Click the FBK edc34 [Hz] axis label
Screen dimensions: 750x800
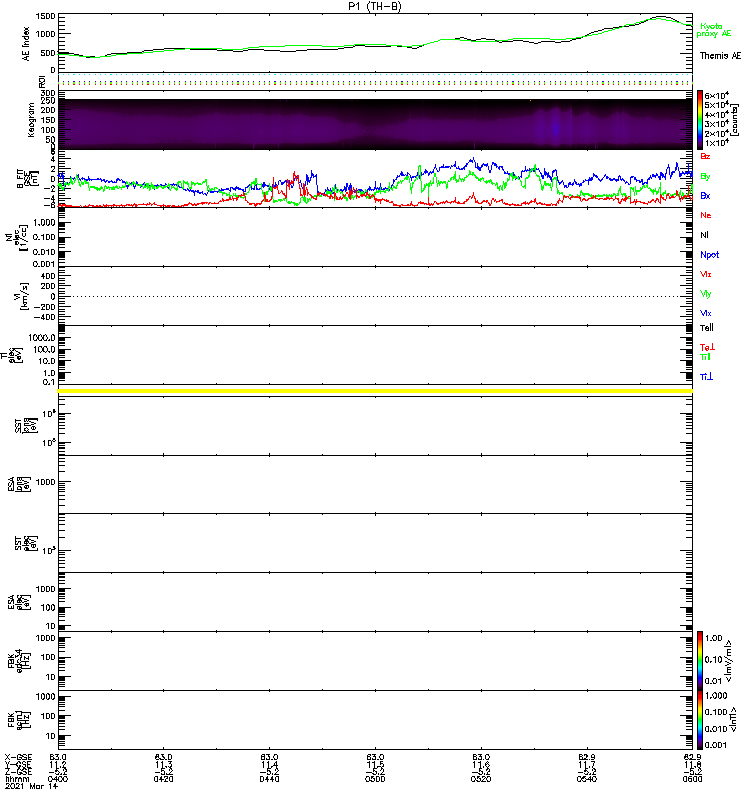pos(17,661)
